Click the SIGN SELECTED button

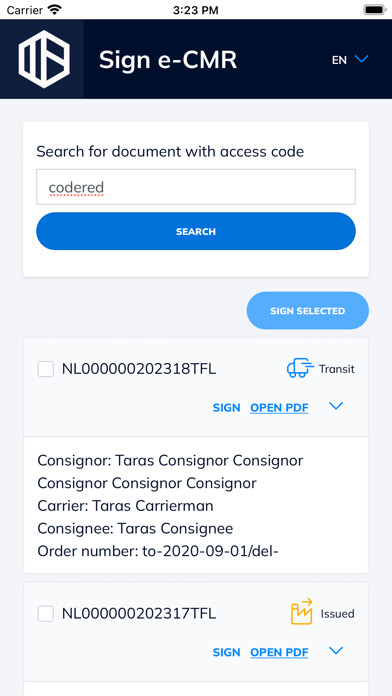(x=308, y=311)
